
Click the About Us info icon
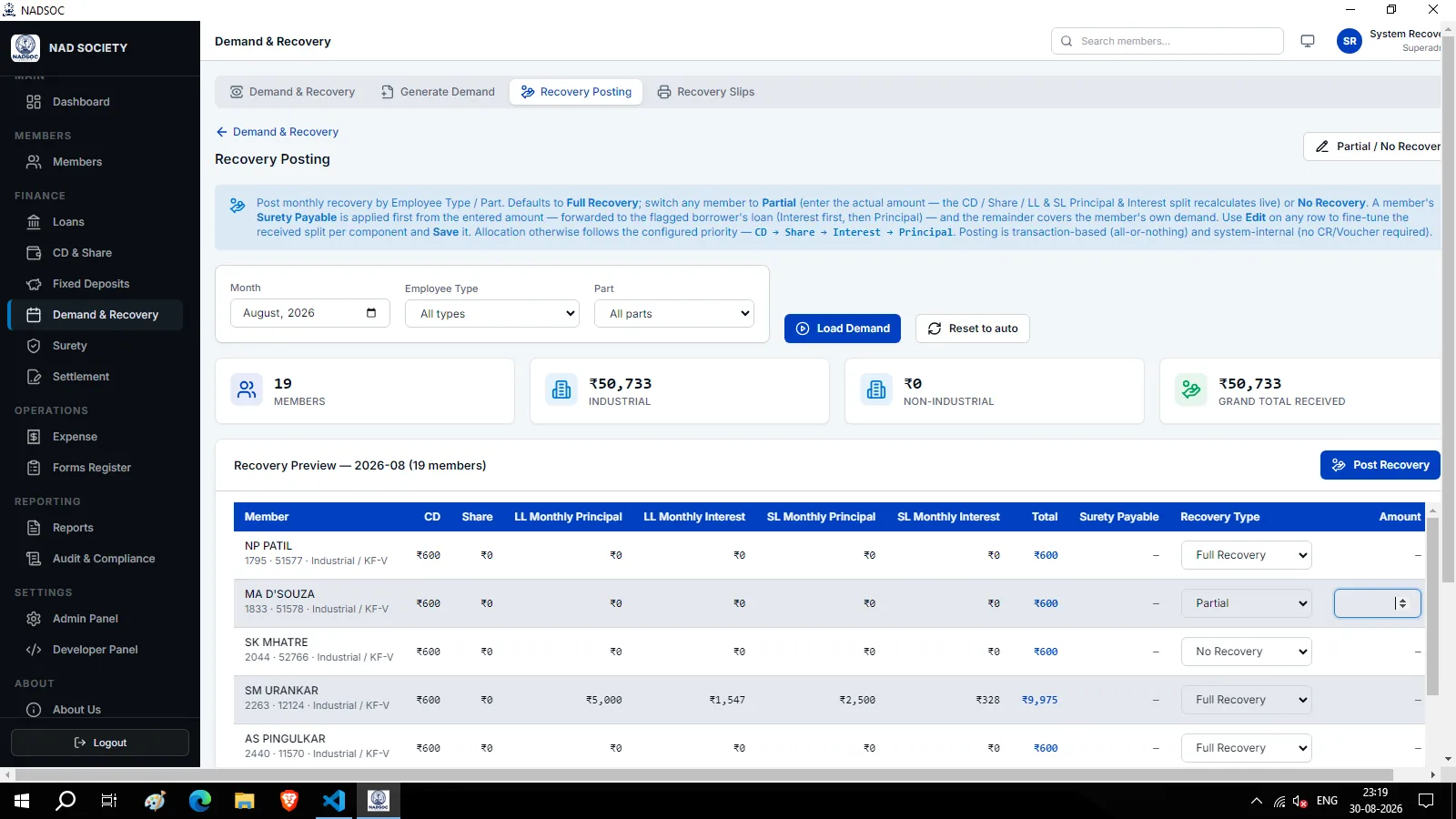click(34, 710)
